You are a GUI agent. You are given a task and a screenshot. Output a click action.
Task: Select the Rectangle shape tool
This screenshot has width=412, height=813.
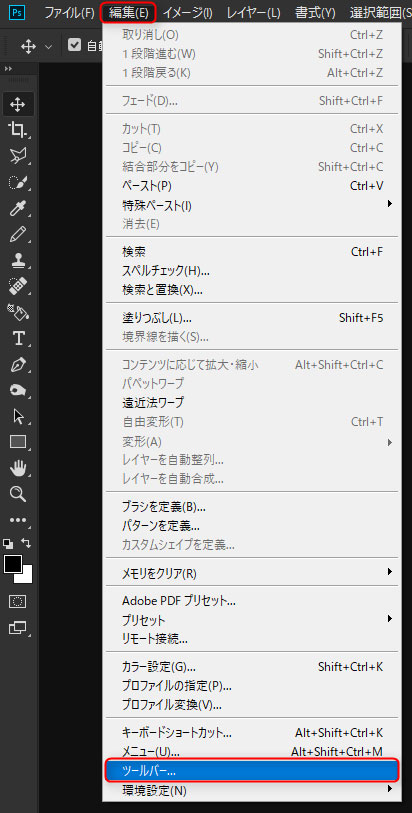(x=18, y=442)
